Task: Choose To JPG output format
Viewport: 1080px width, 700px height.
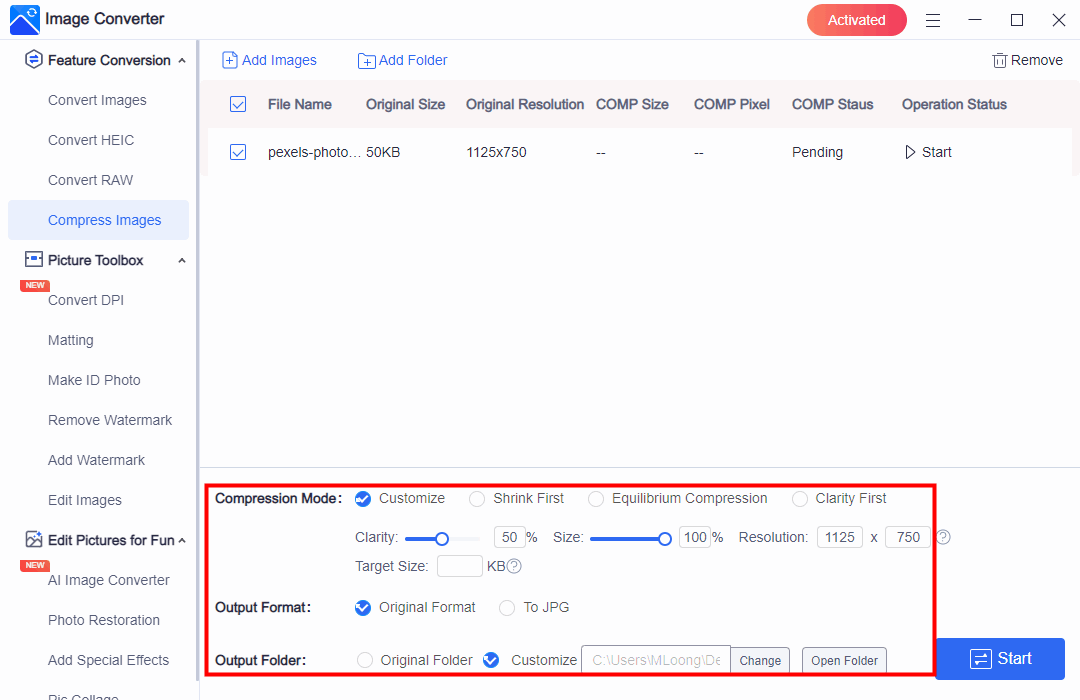Action: [507, 607]
